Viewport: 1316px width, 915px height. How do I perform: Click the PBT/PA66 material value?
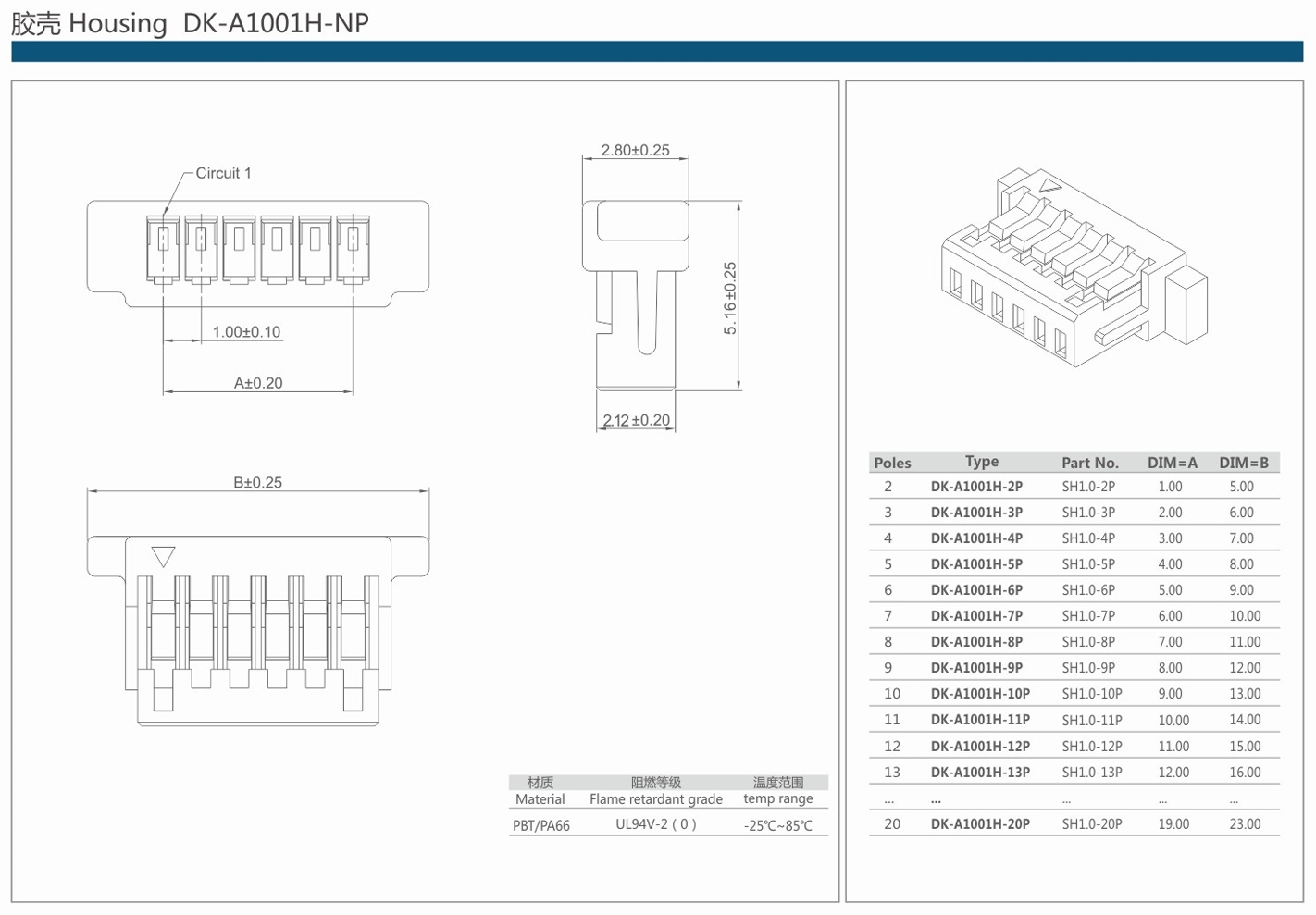pos(541,825)
